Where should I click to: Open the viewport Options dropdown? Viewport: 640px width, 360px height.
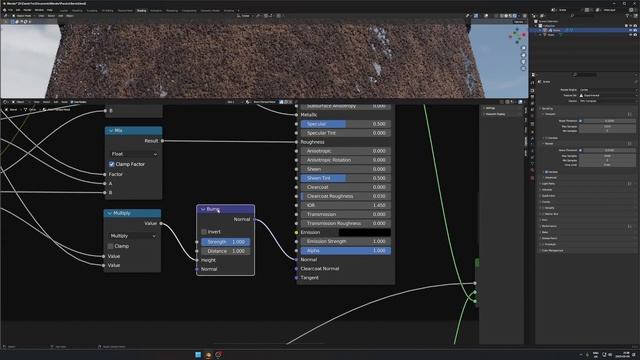click(x=519, y=22)
